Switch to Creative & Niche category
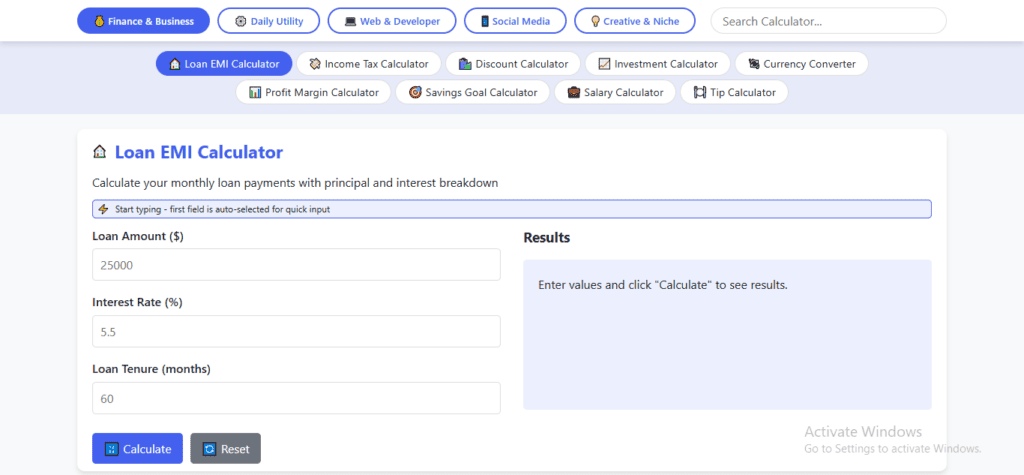This screenshot has width=1024, height=475. point(635,21)
